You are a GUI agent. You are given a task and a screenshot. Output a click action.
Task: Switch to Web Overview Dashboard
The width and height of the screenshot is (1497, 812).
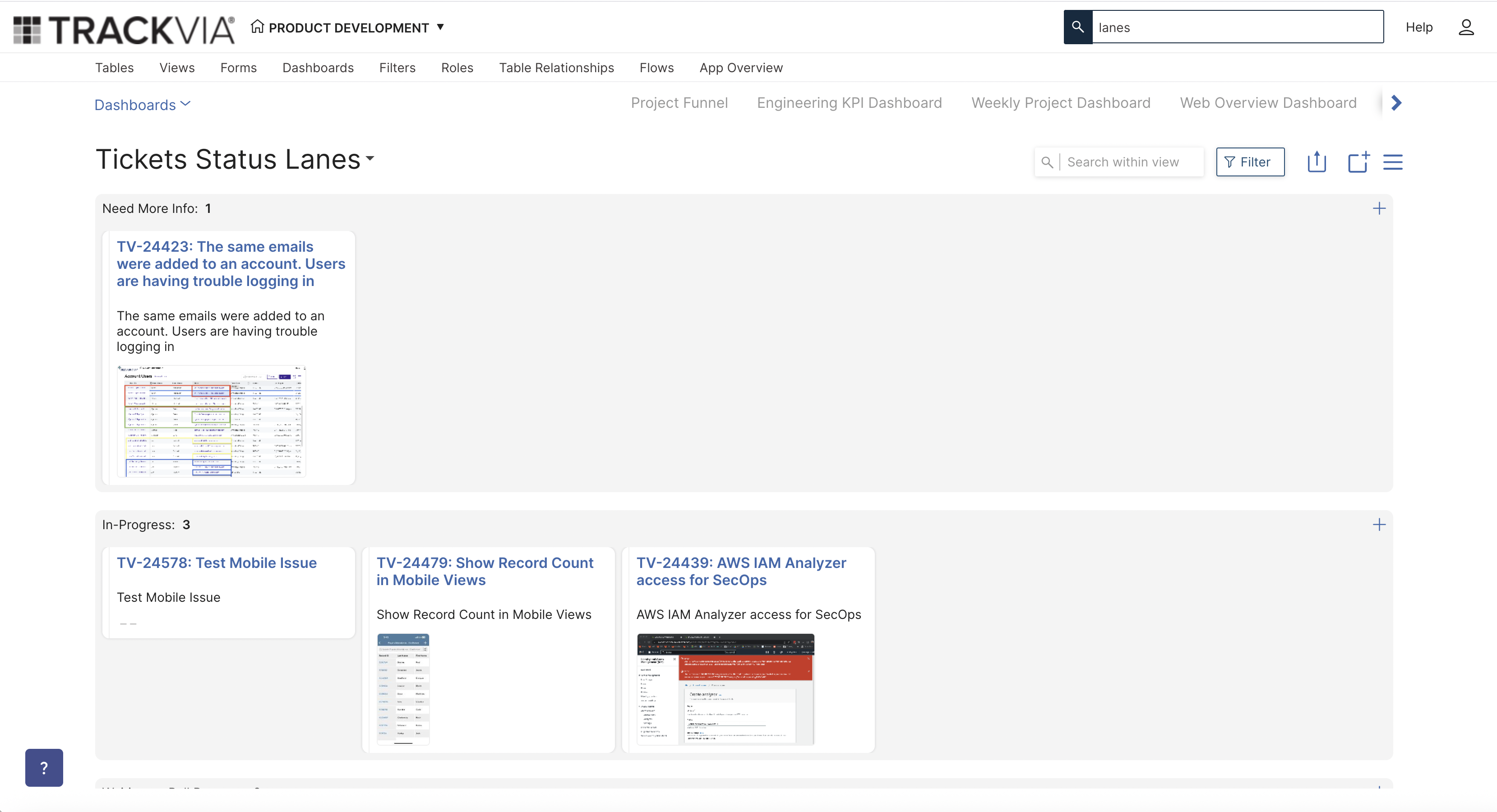tap(1269, 103)
